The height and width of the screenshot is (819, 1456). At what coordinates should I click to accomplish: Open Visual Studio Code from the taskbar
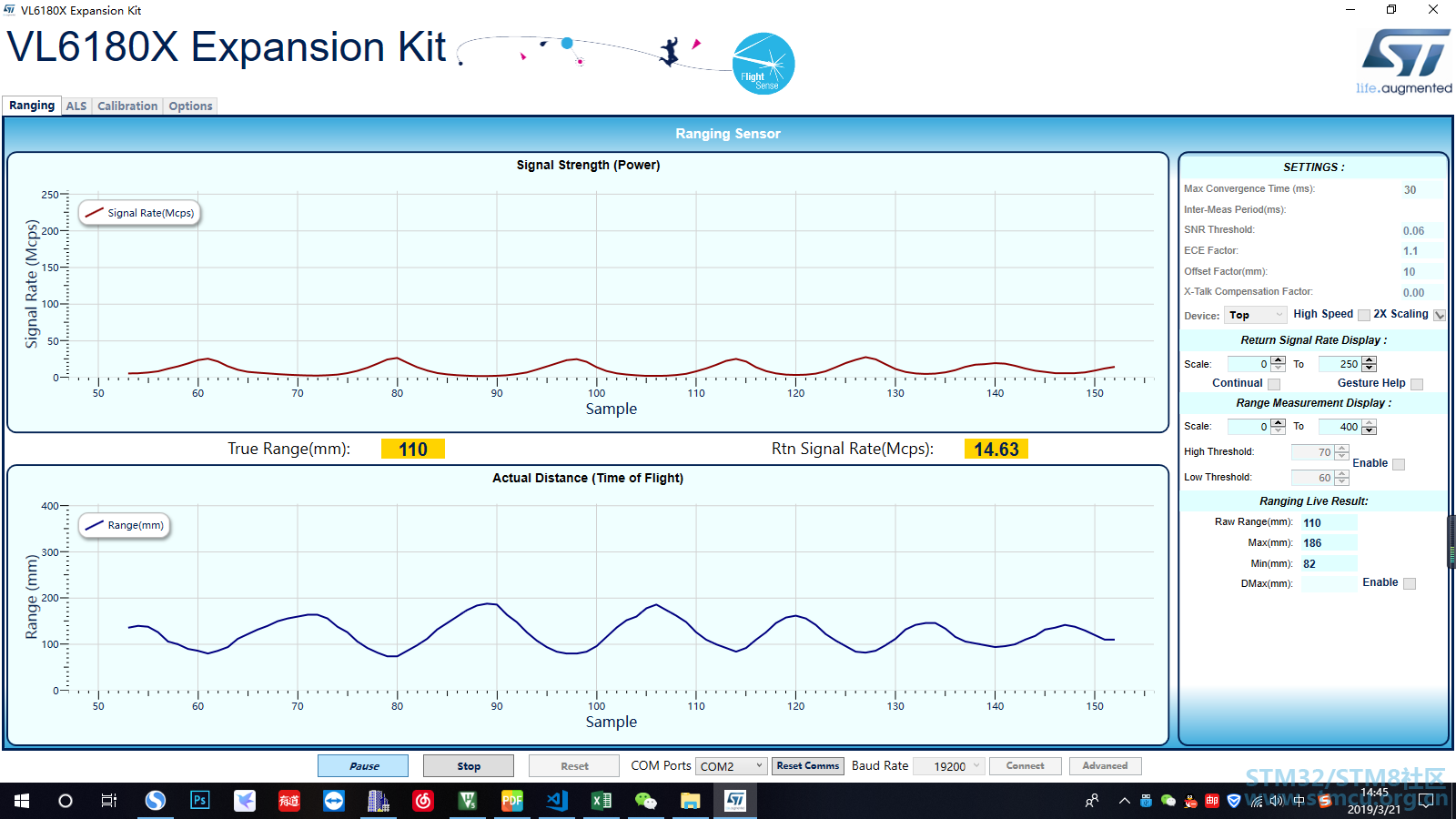557,801
